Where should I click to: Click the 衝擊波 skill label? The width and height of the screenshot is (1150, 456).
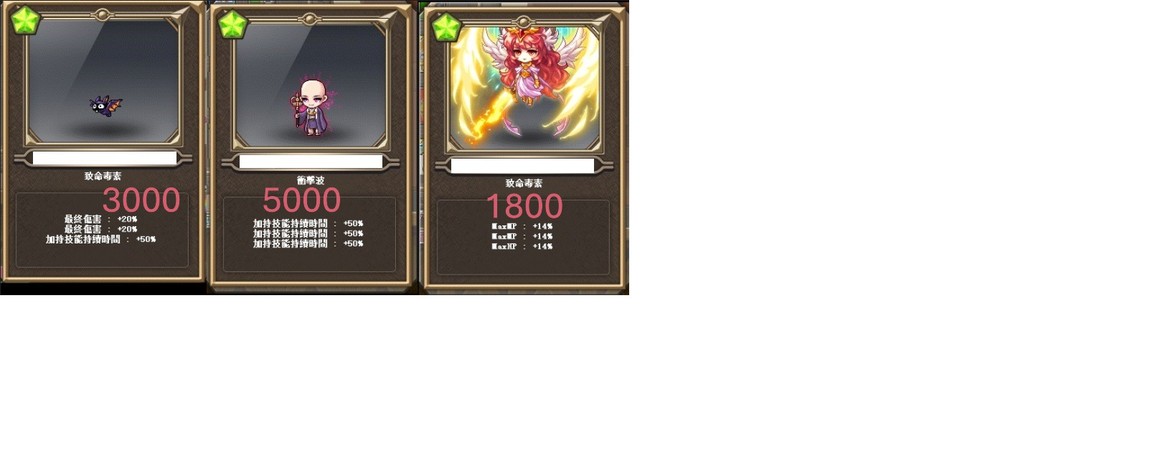(310, 180)
